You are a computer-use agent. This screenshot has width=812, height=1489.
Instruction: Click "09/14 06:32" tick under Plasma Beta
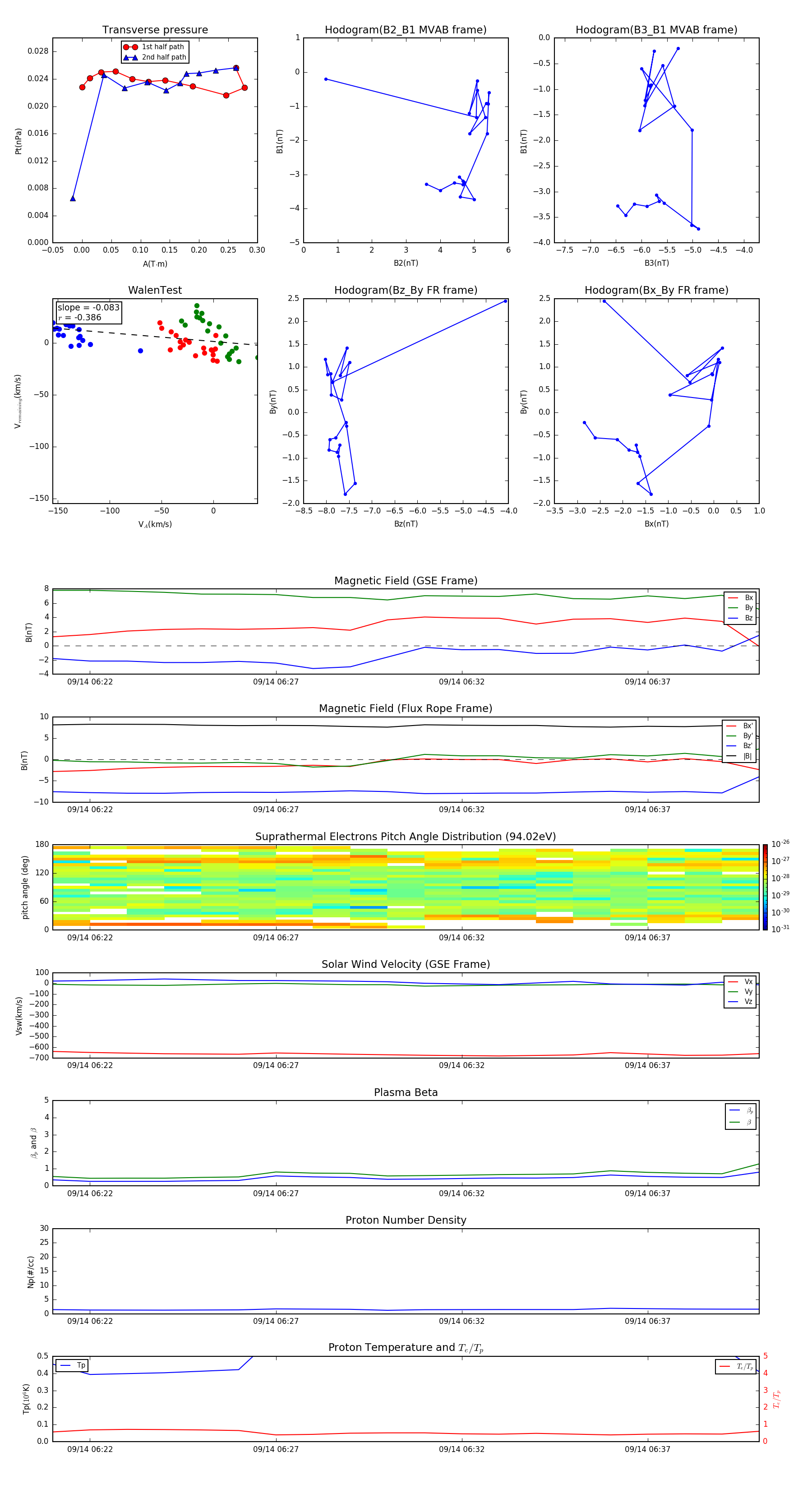462,1193
